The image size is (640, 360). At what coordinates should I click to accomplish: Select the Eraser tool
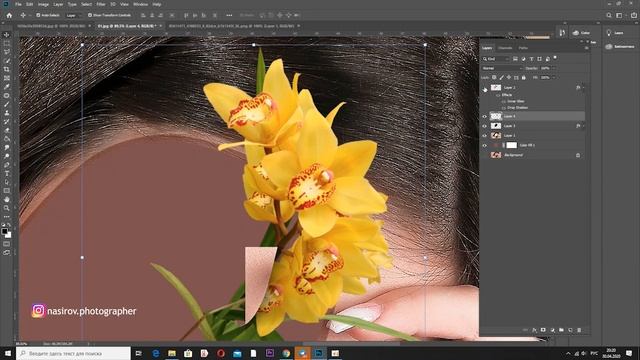7,130
